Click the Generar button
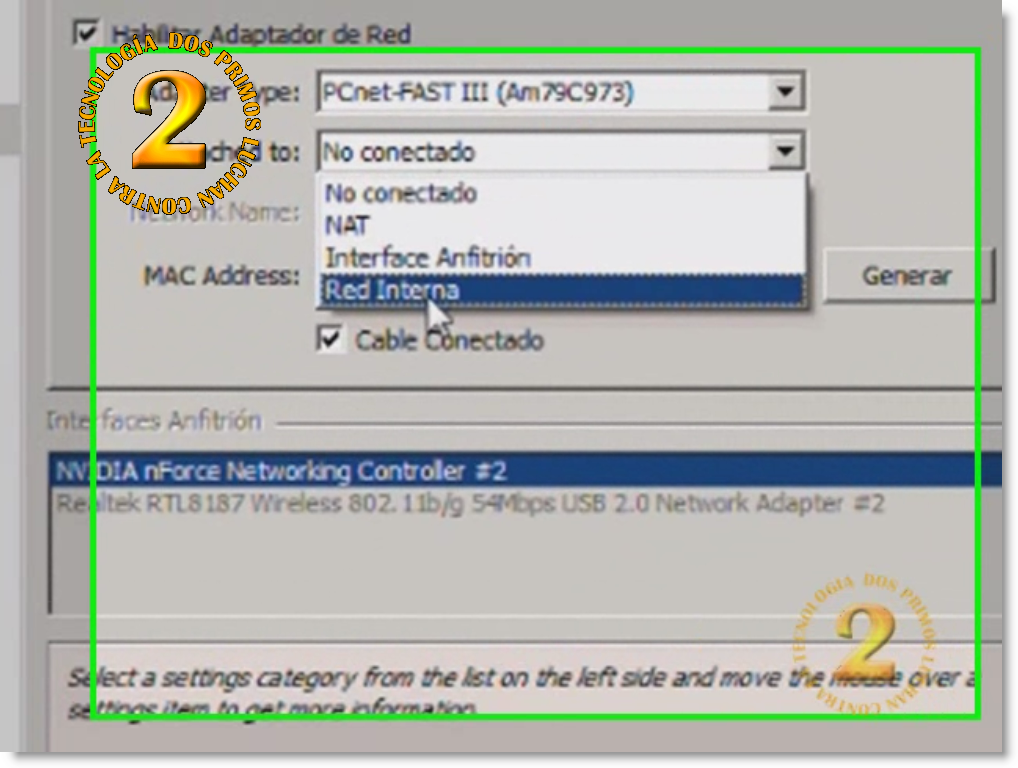 click(907, 276)
